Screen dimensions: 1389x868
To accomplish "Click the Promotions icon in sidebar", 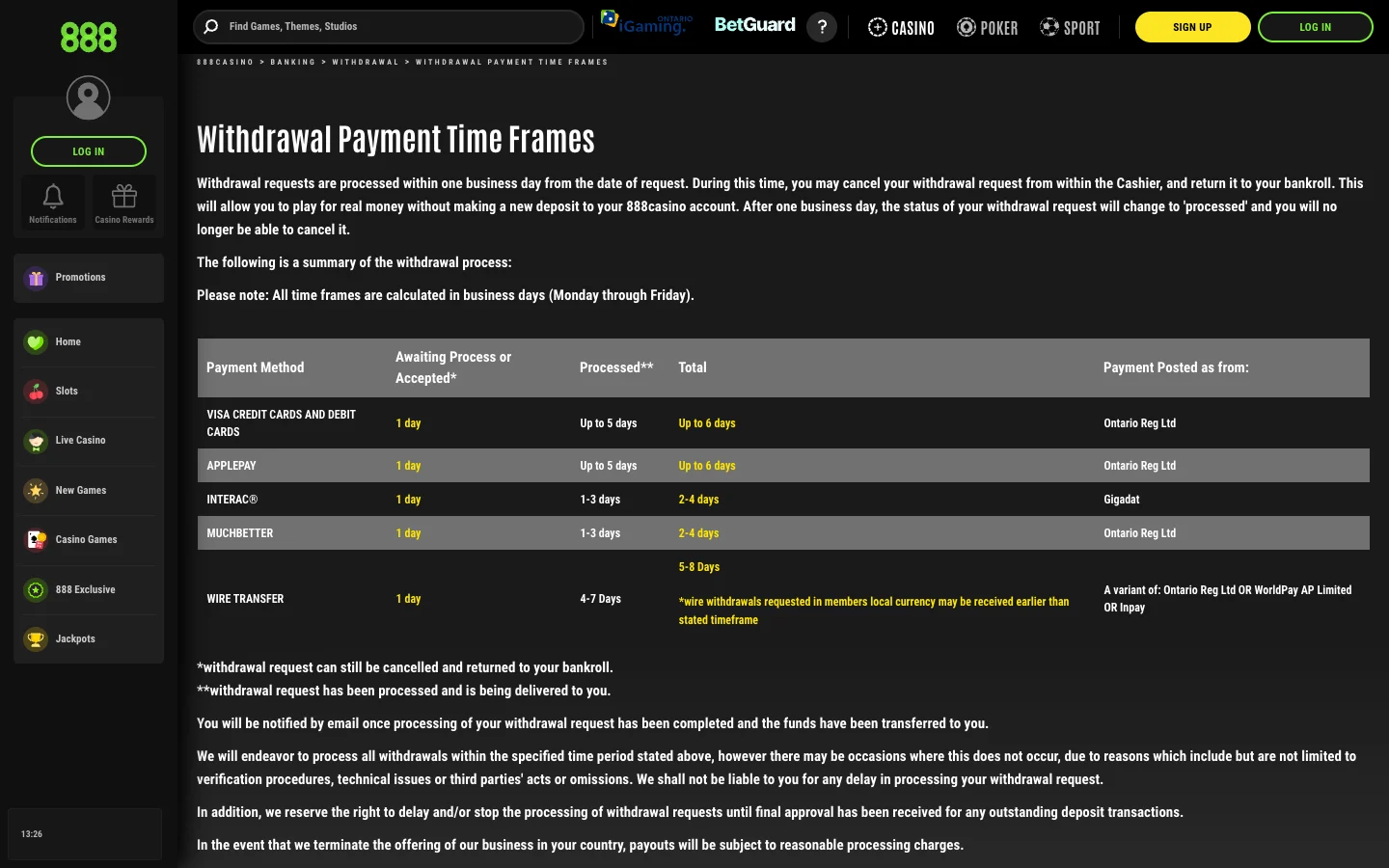I will pos(36,278).
